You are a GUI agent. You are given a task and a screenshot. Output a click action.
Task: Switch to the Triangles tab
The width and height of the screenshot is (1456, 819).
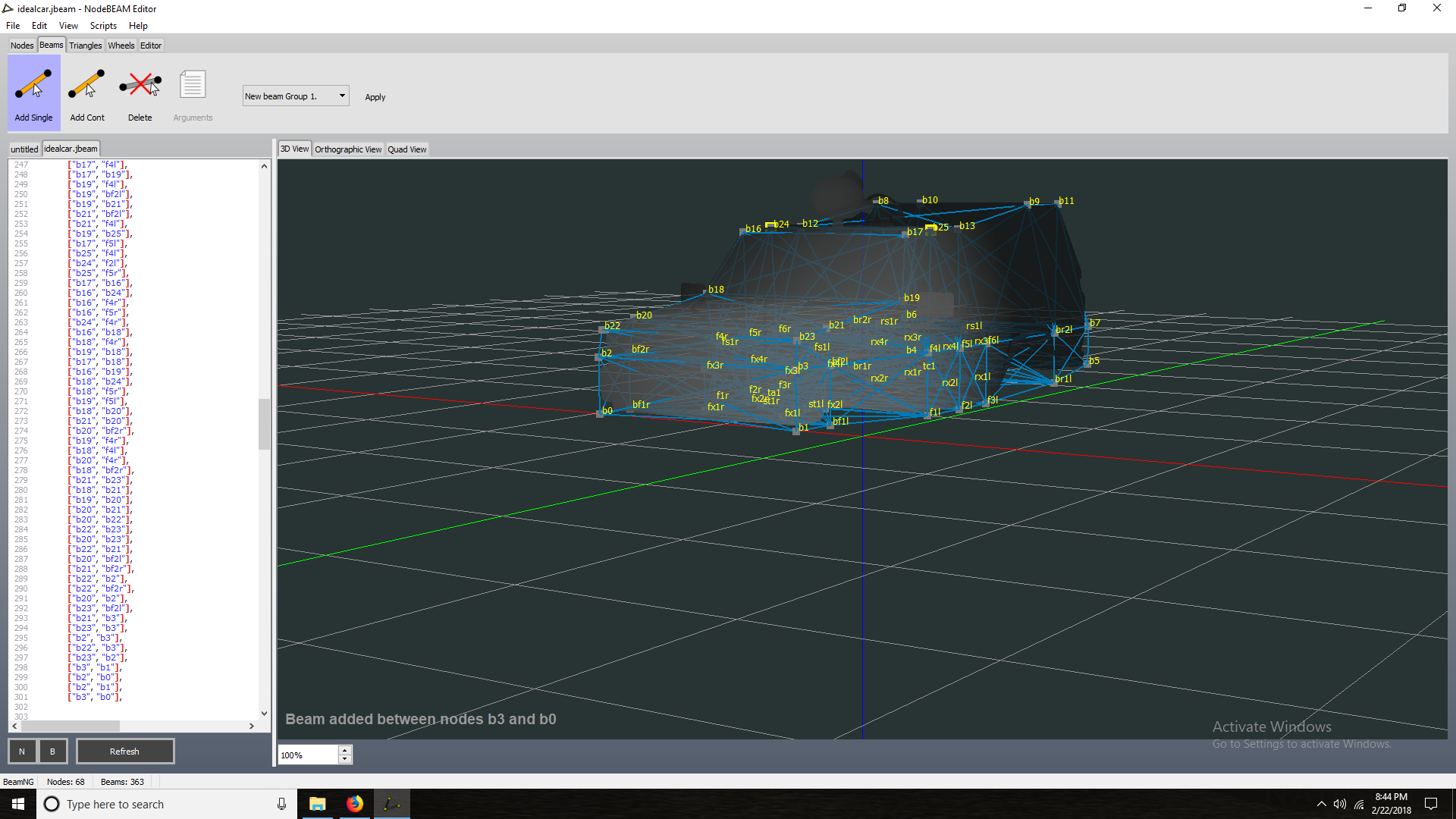(86, 45)
